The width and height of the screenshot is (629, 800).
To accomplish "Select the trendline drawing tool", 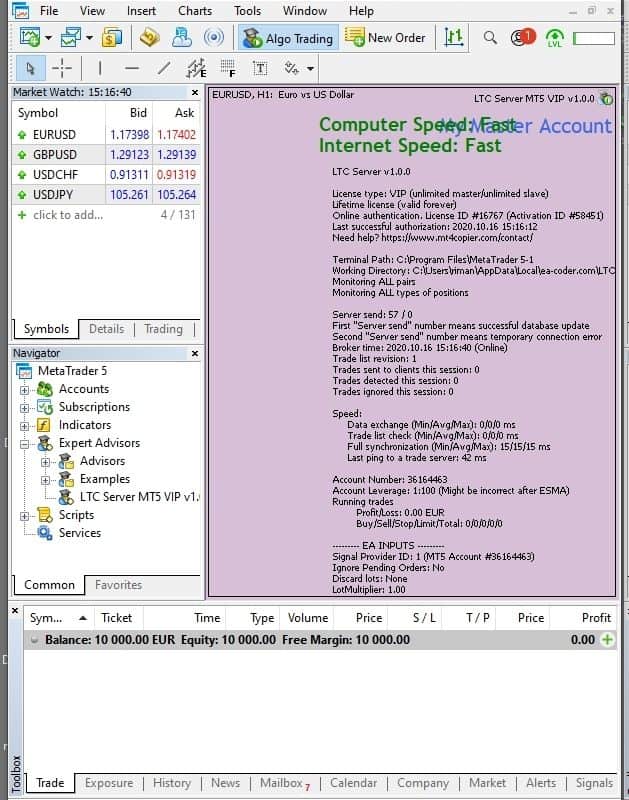I will point(163,68).
